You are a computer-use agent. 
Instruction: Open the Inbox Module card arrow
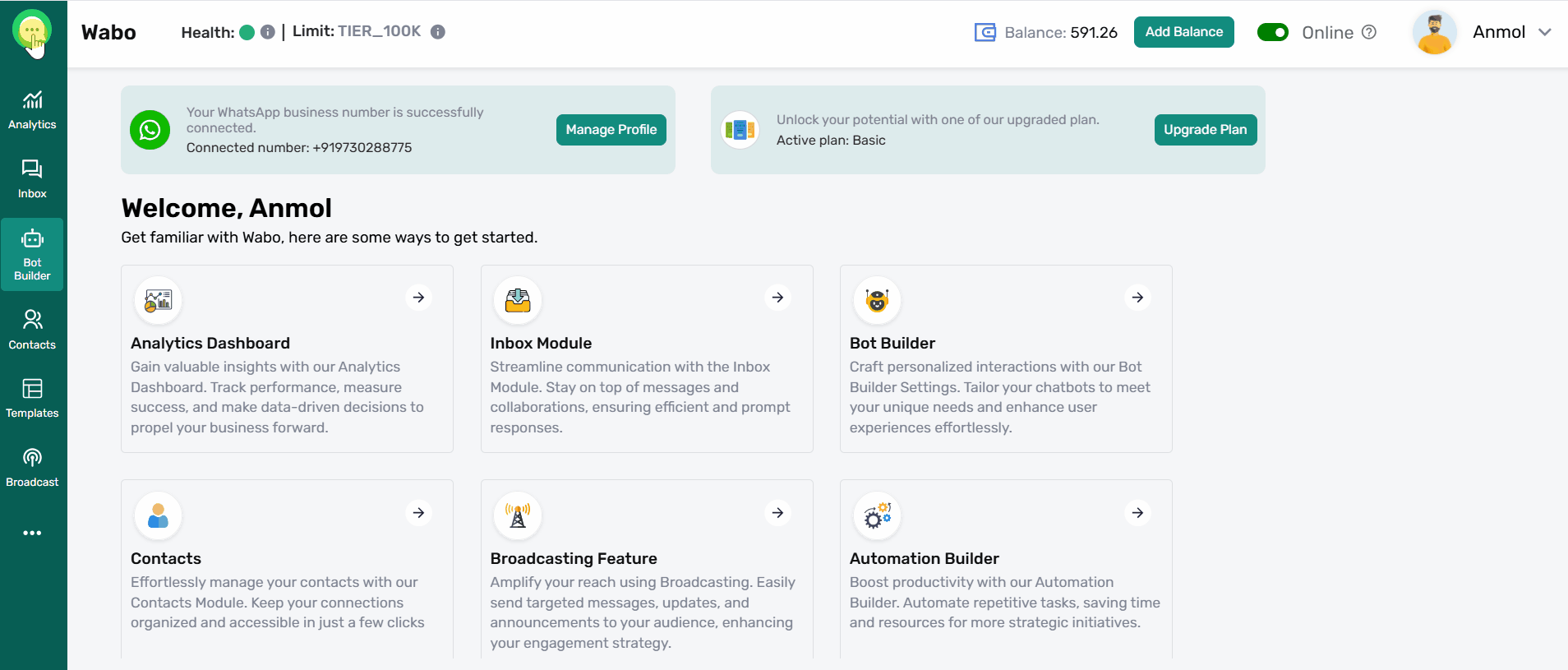(x=777, y=298)
